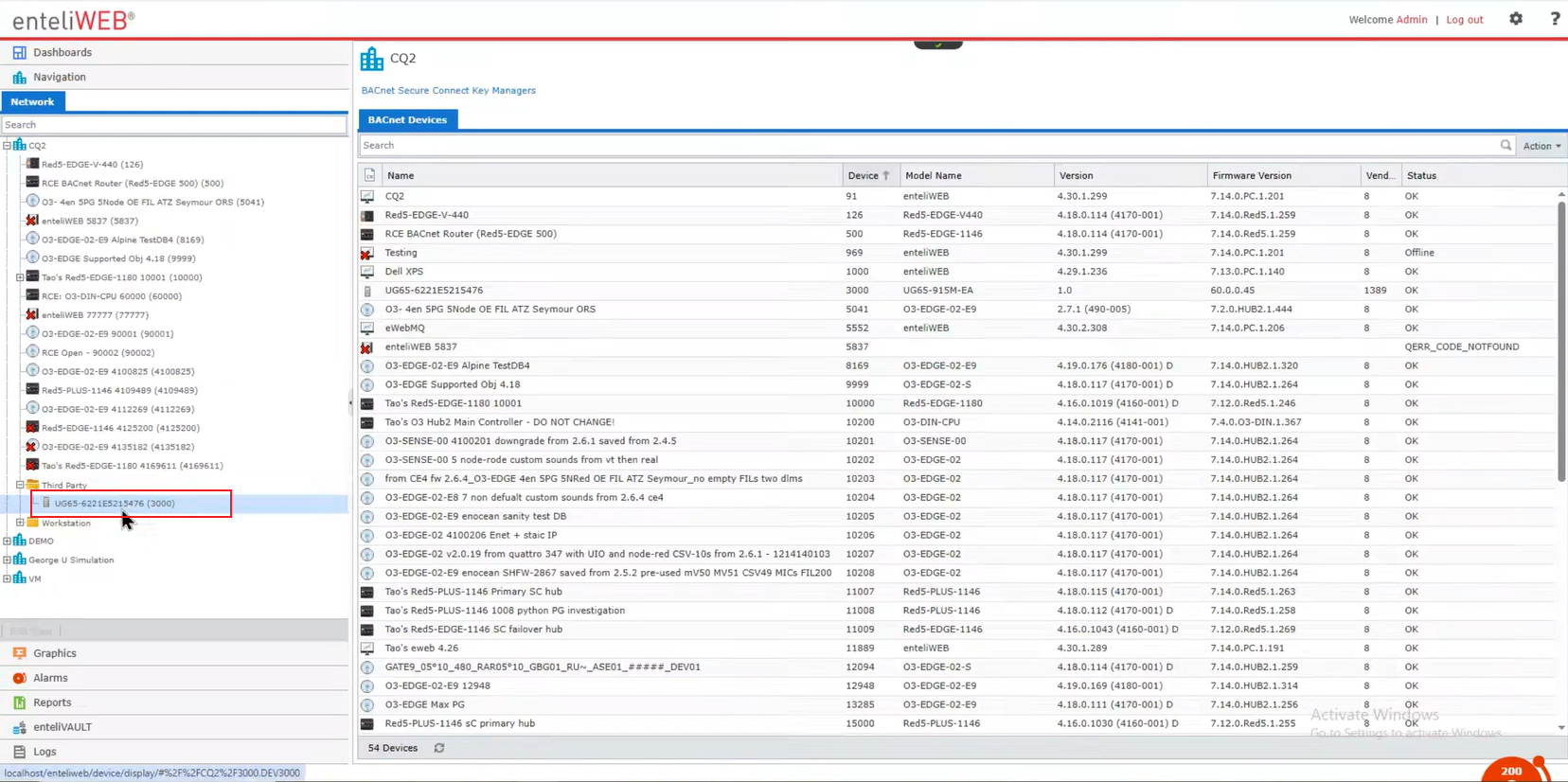1568x782 pixels.
Task: Click the Dashboards icon in sidebar
Action: pyautogui.click(x=19, y=52)
